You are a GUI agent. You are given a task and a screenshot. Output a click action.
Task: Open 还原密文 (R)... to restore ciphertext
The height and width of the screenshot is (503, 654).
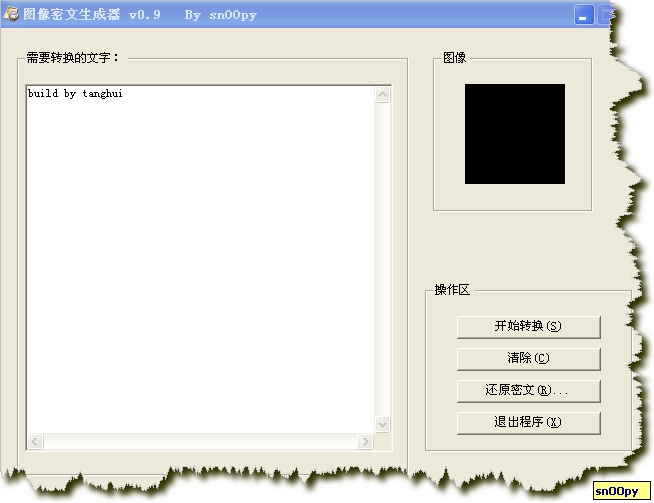[x=528, y=391]
